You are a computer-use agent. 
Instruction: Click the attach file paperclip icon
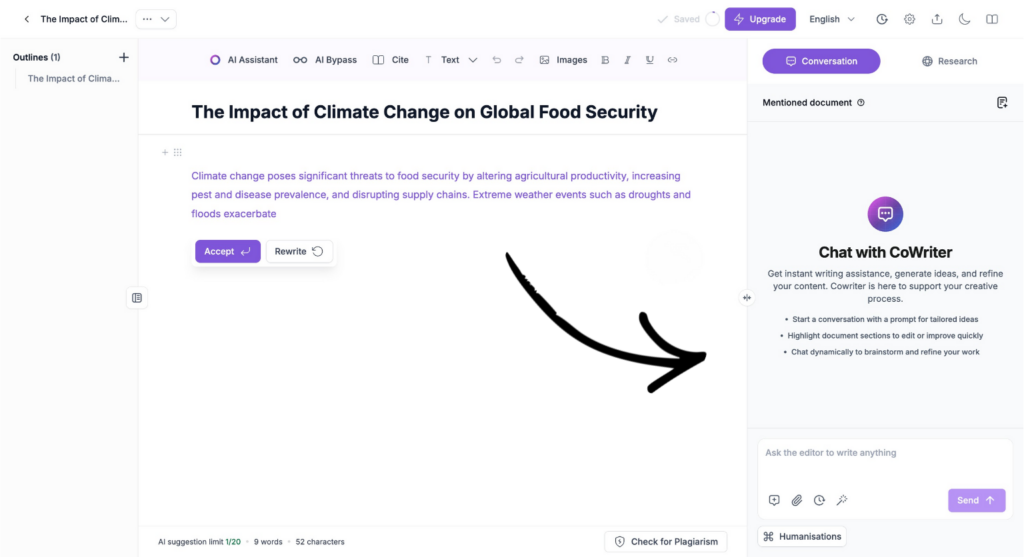tap(797, 500)
